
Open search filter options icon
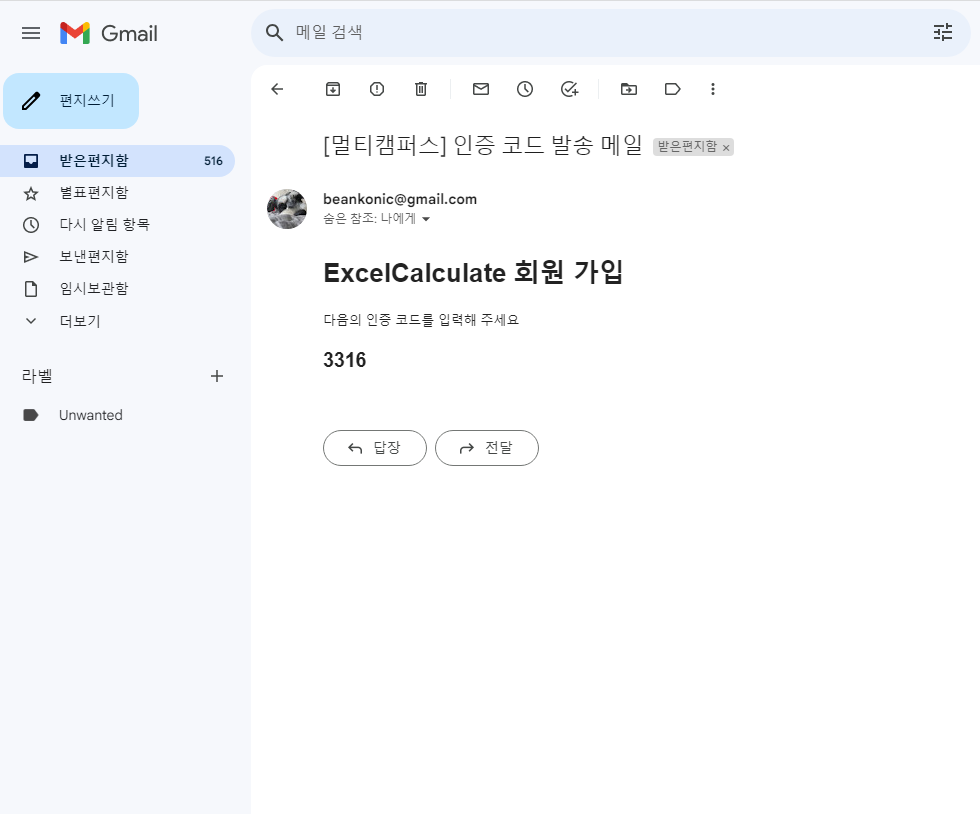pyautogui.click(x=942, y=33)
